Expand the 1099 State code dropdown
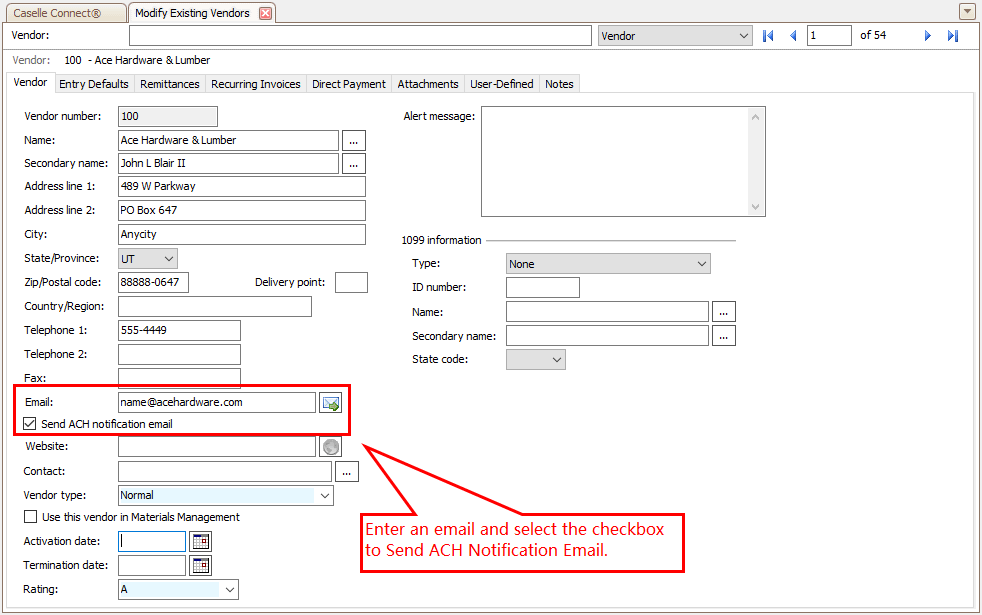This screenshot has width=982, height=615. [535, 359]
